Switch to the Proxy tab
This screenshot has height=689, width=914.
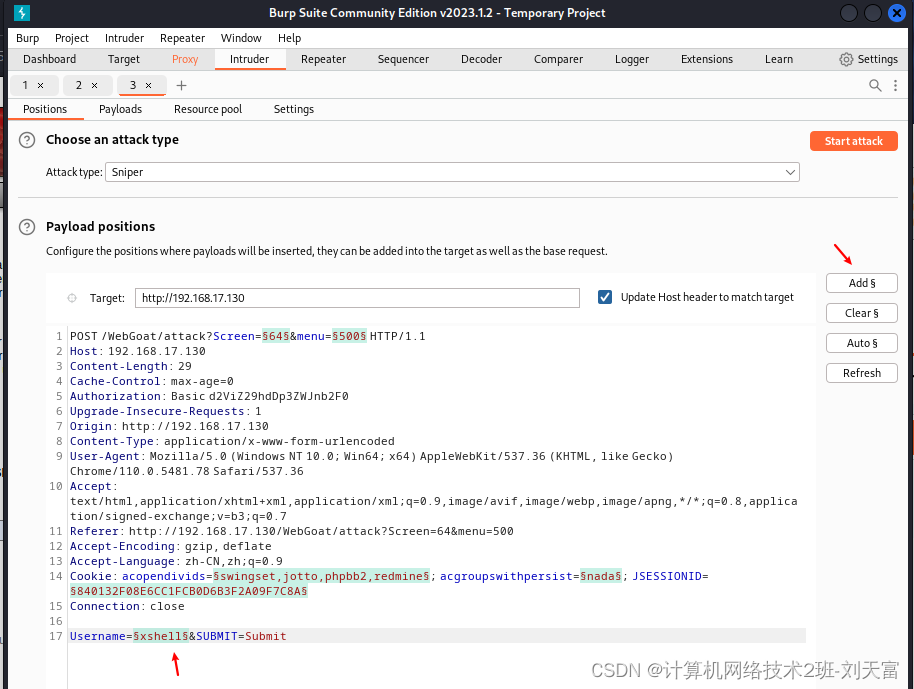pos(185,59)
